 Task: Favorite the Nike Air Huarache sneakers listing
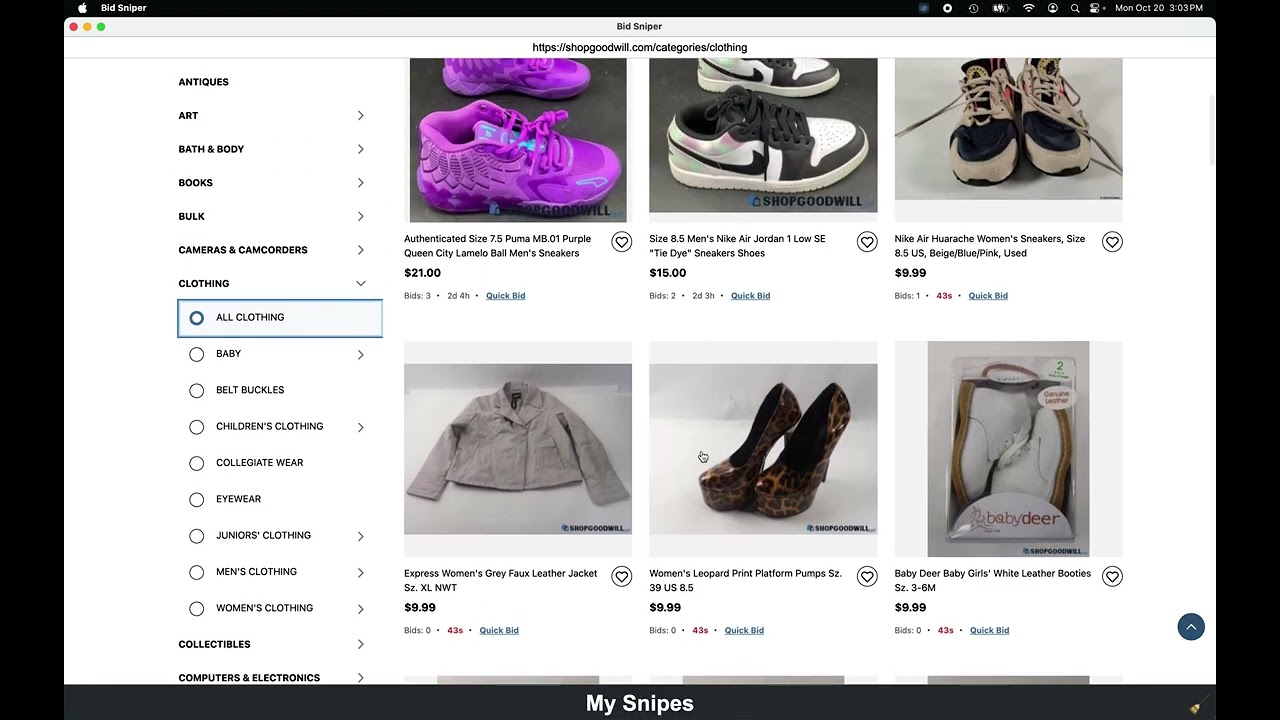pos(1112,242)
